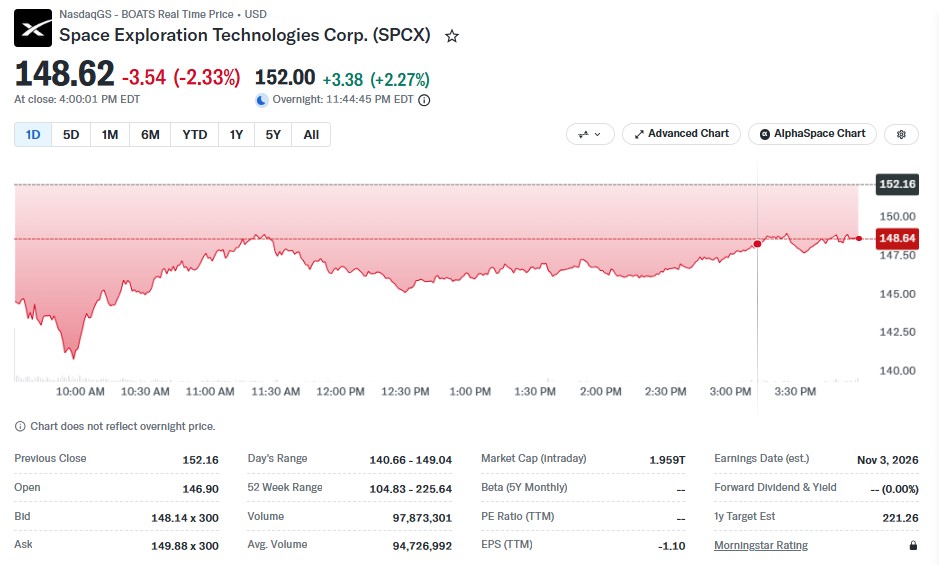This screenshot has width=939, height=565.
Task: Click the 12:00 PM axis label
Action: click(x=340, y=391)
